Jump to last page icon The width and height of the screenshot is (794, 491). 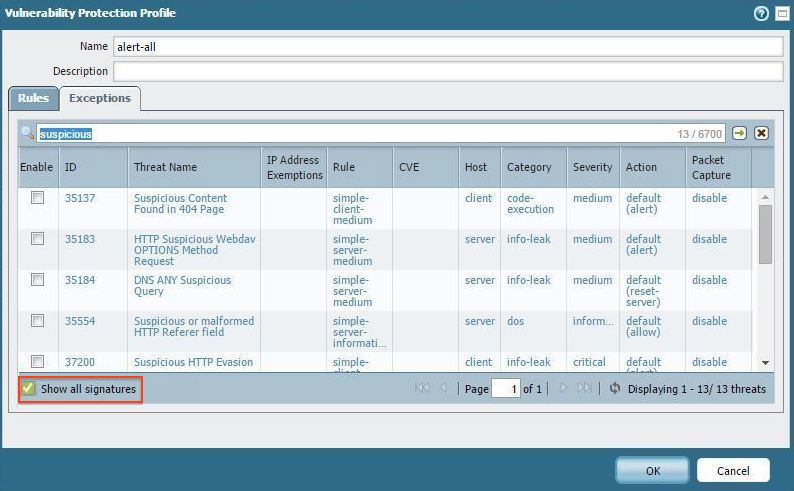point(585,388)
